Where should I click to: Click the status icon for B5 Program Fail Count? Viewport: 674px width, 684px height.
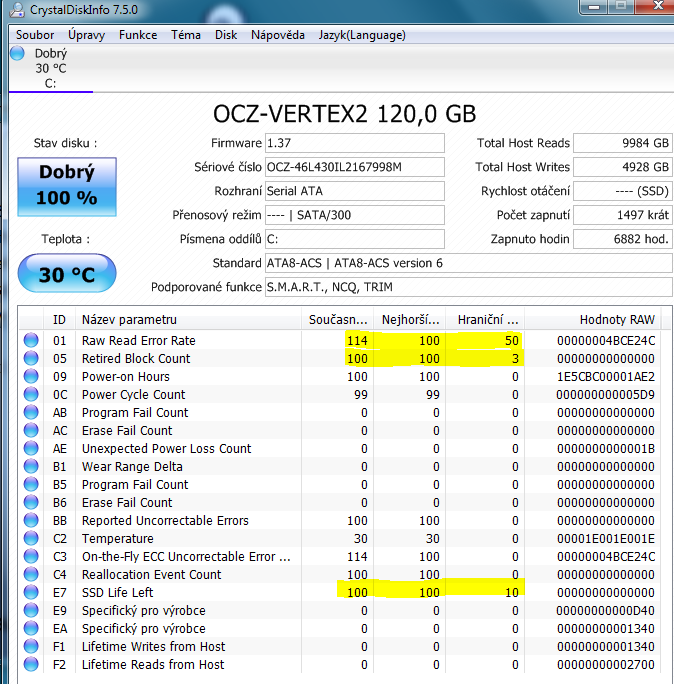point(31,484)
